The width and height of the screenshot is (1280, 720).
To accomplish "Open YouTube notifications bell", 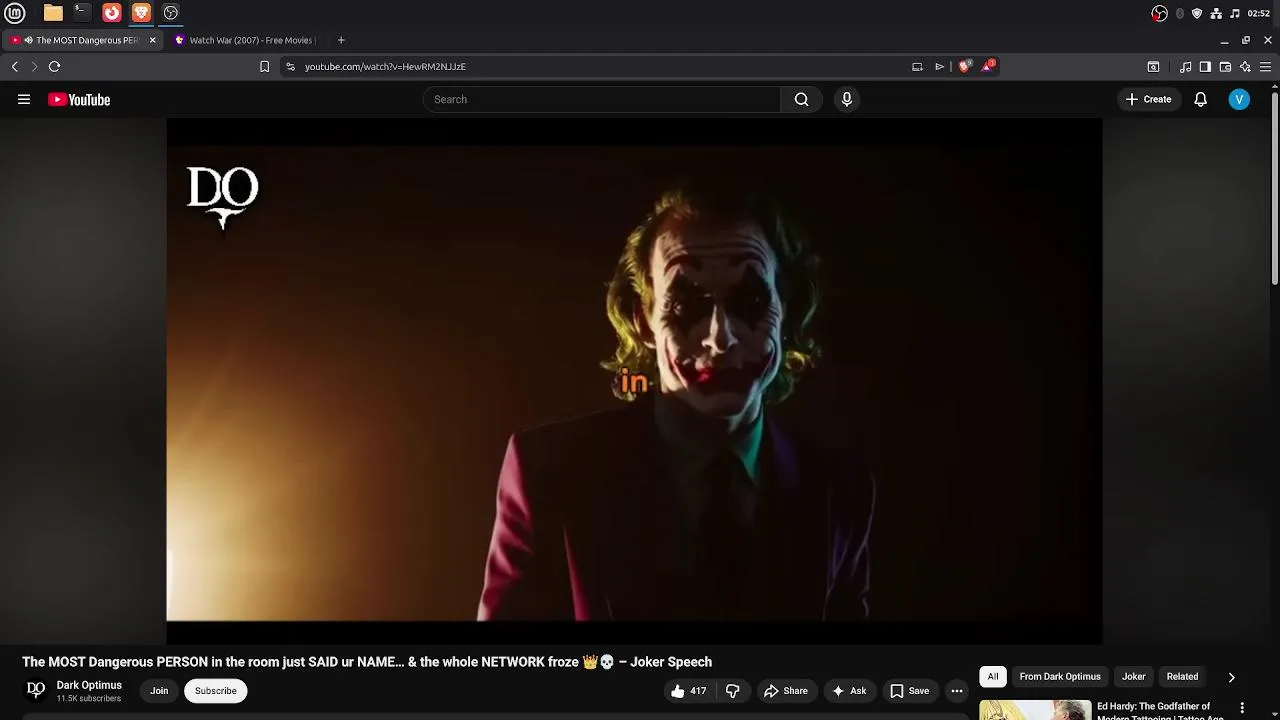I will [x=1200, y=99].
